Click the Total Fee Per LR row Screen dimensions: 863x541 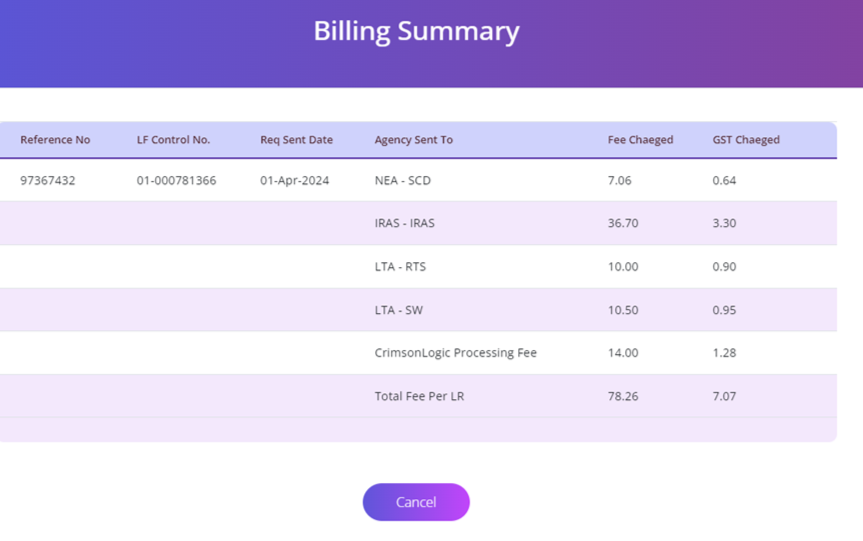(419, 396)
